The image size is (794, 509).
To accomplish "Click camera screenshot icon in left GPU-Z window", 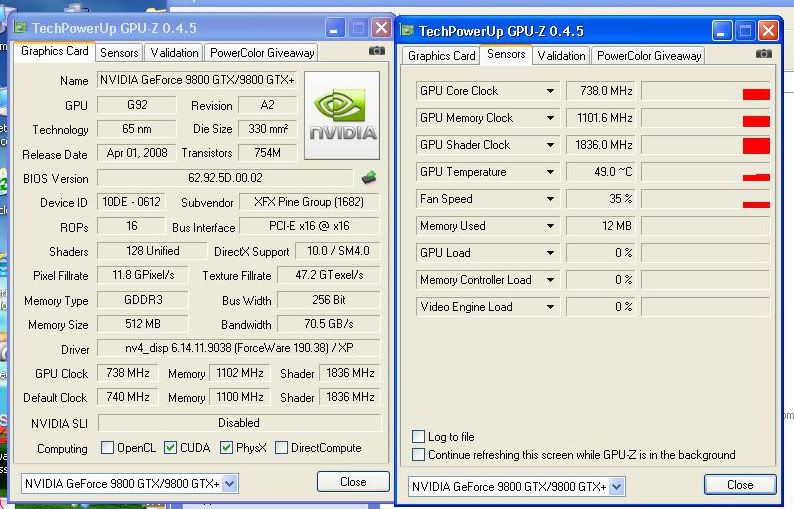I will point(377,51).
